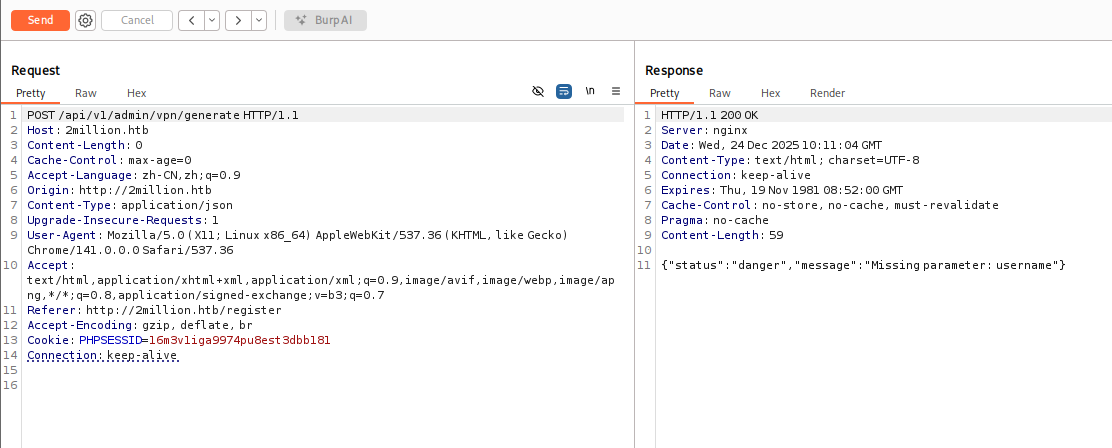1112x448 pixels.
Task: Toggle the \n show newline characters option
Action: tap(590, 91)
